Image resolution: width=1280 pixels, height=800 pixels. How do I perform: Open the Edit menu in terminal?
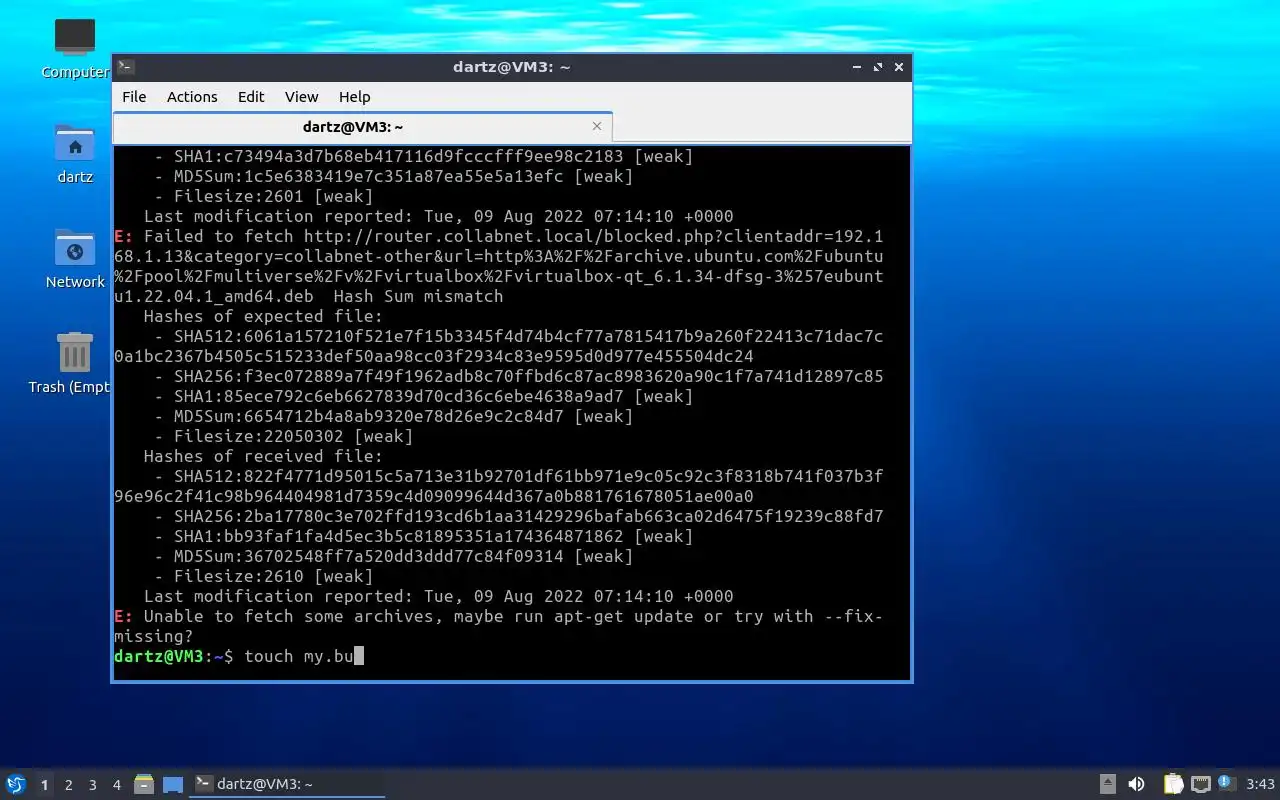tap(251, 97)
